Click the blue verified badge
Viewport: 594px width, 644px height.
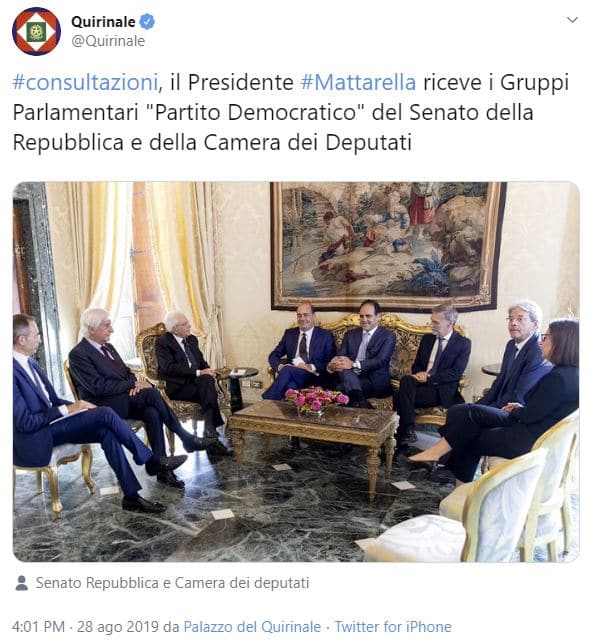(147, 21)
